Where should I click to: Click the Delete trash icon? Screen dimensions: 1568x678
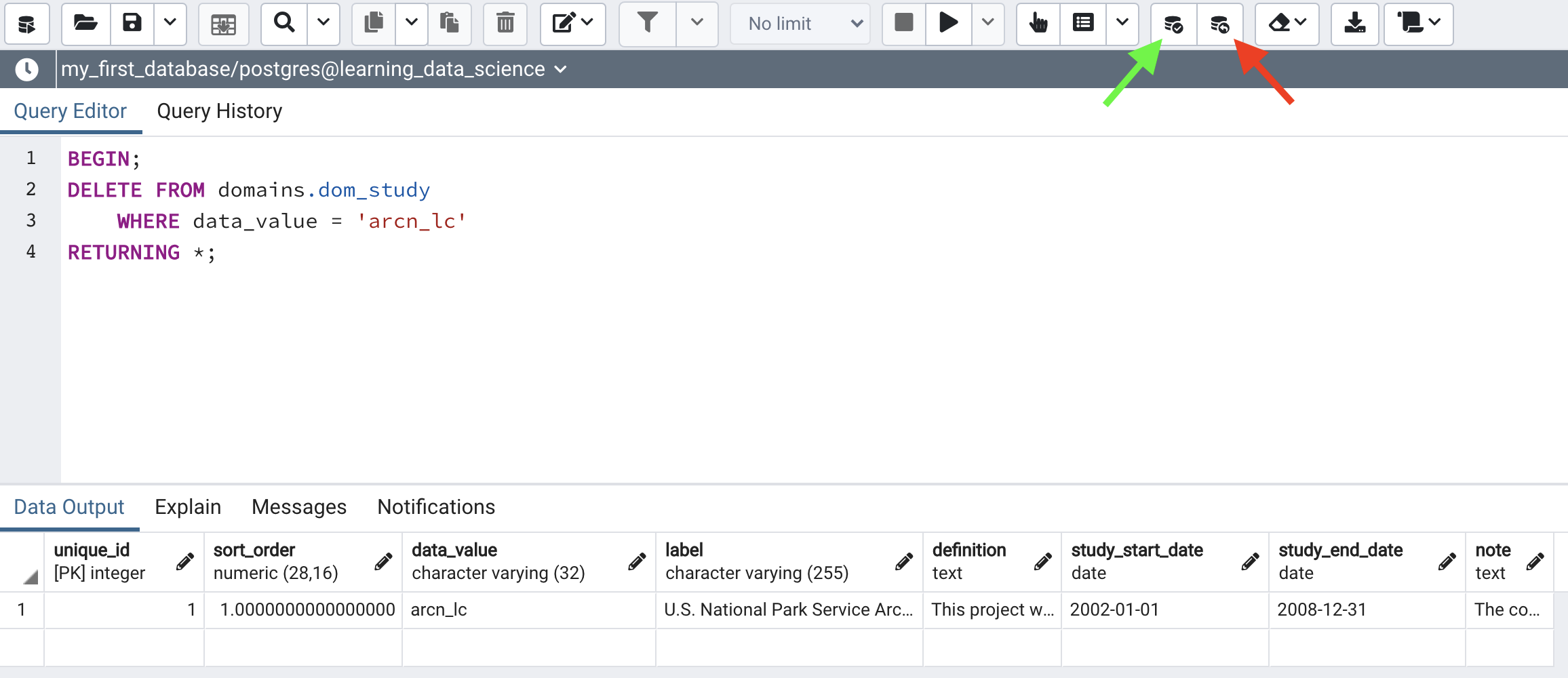coord(505,24)
